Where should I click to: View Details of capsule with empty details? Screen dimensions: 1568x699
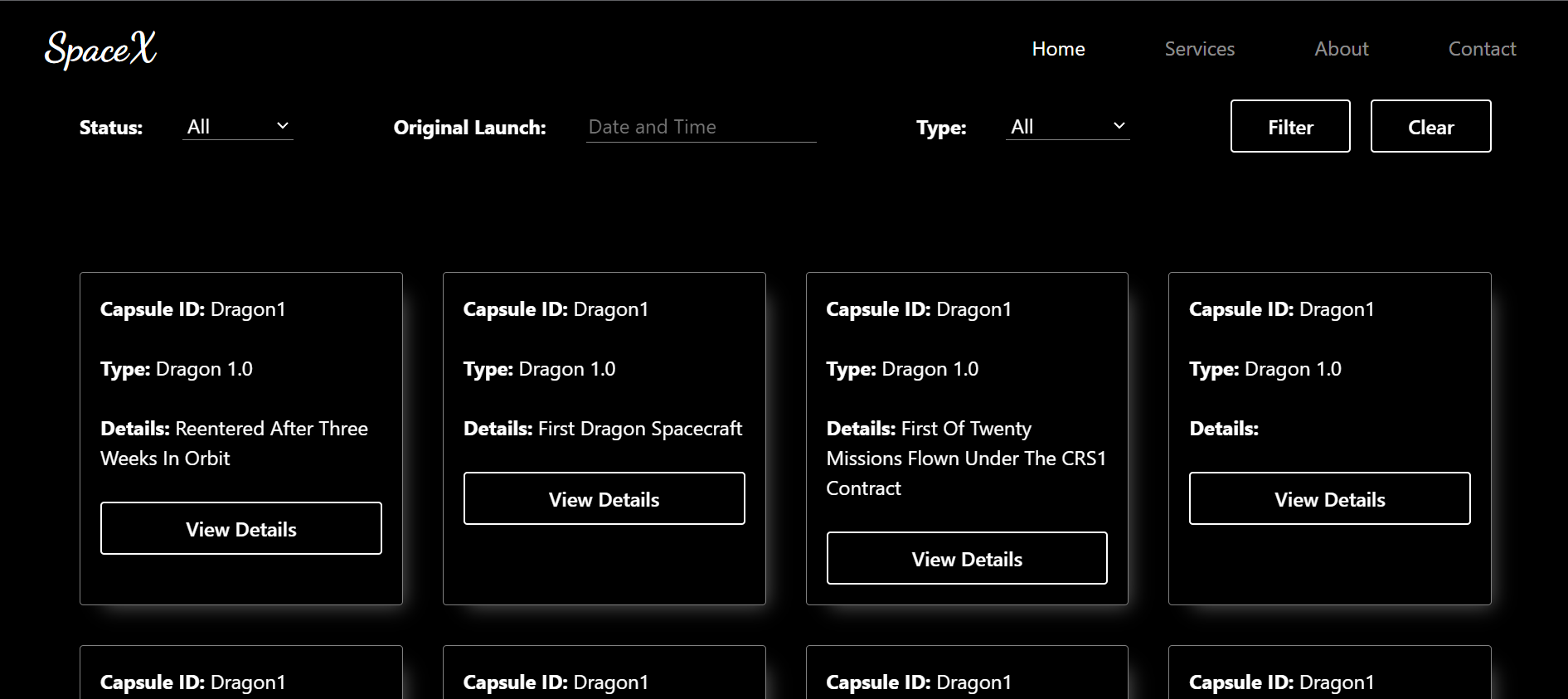(1330, 498)
